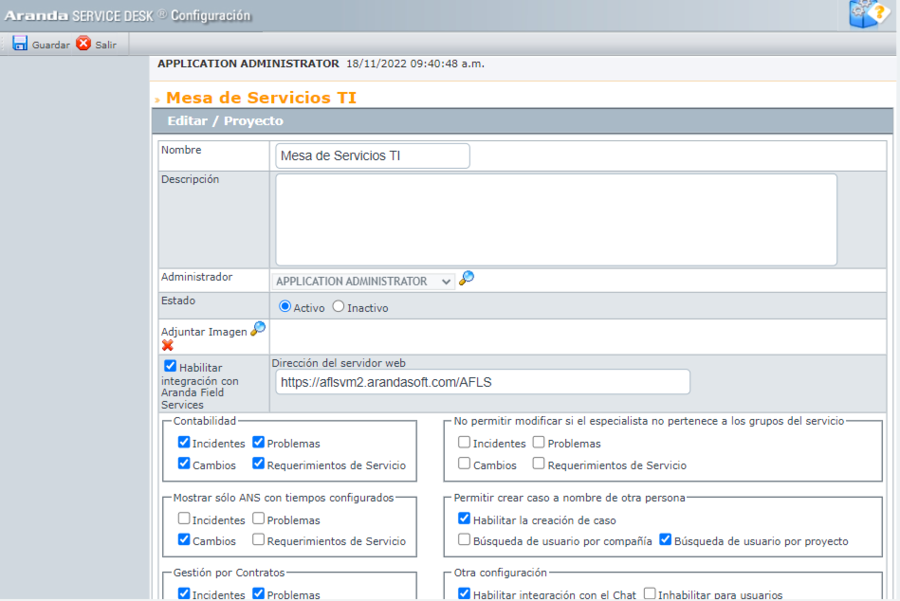Uncheck Cambios under Contabilidad
This screenshot has height=601, width=900.
click(x=184, y=463)
